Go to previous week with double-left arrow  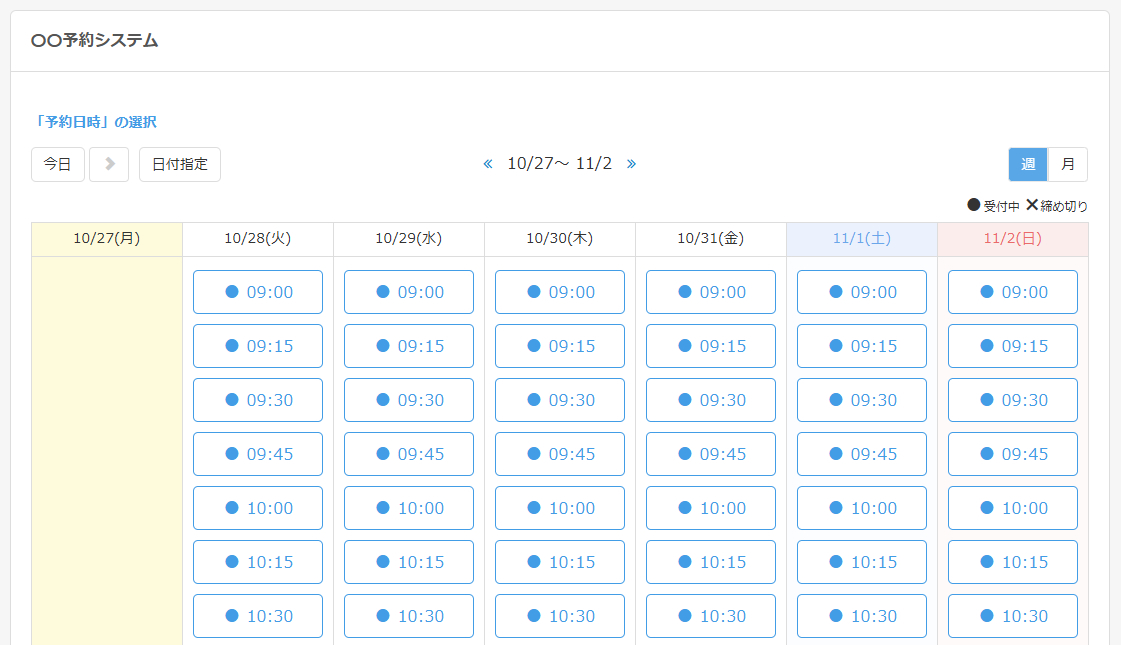(488, 164)
